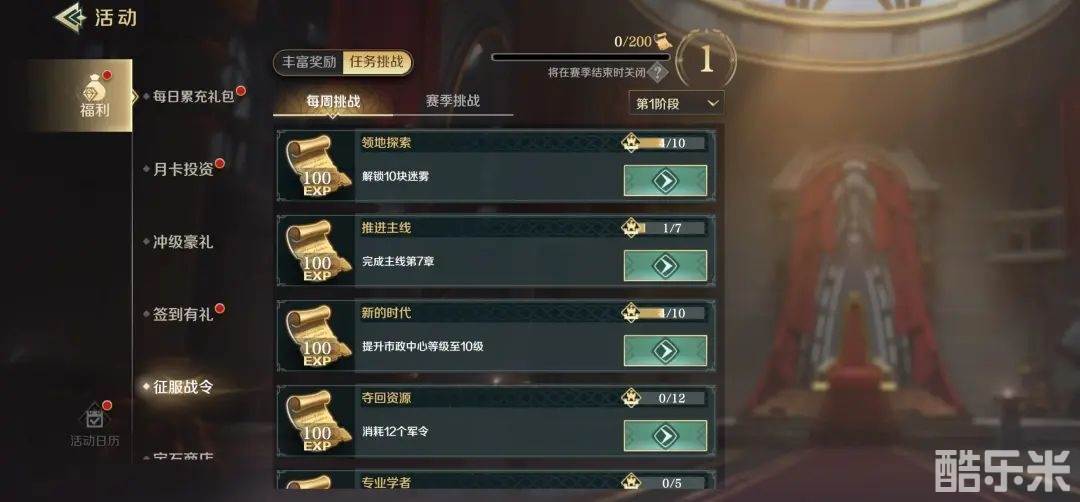Image resolution: width=1080 pixels, height=502 pixels.
Task: Click the back arrow beside 活动
Action: (x=71, y=17)
